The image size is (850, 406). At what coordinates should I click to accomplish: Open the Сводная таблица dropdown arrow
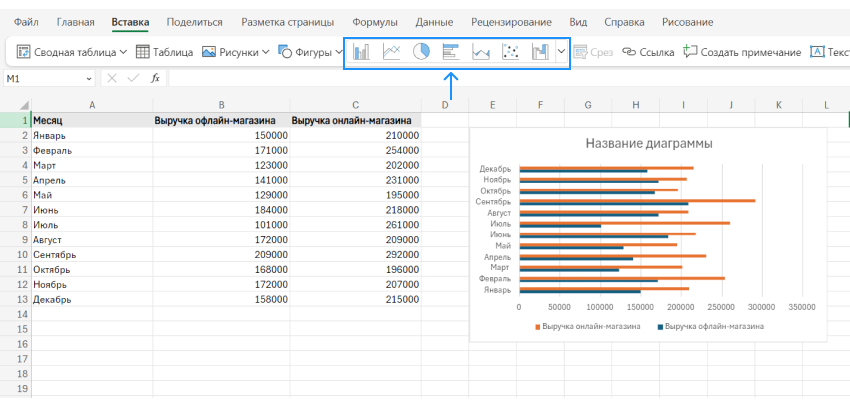[x=123, y=52]
